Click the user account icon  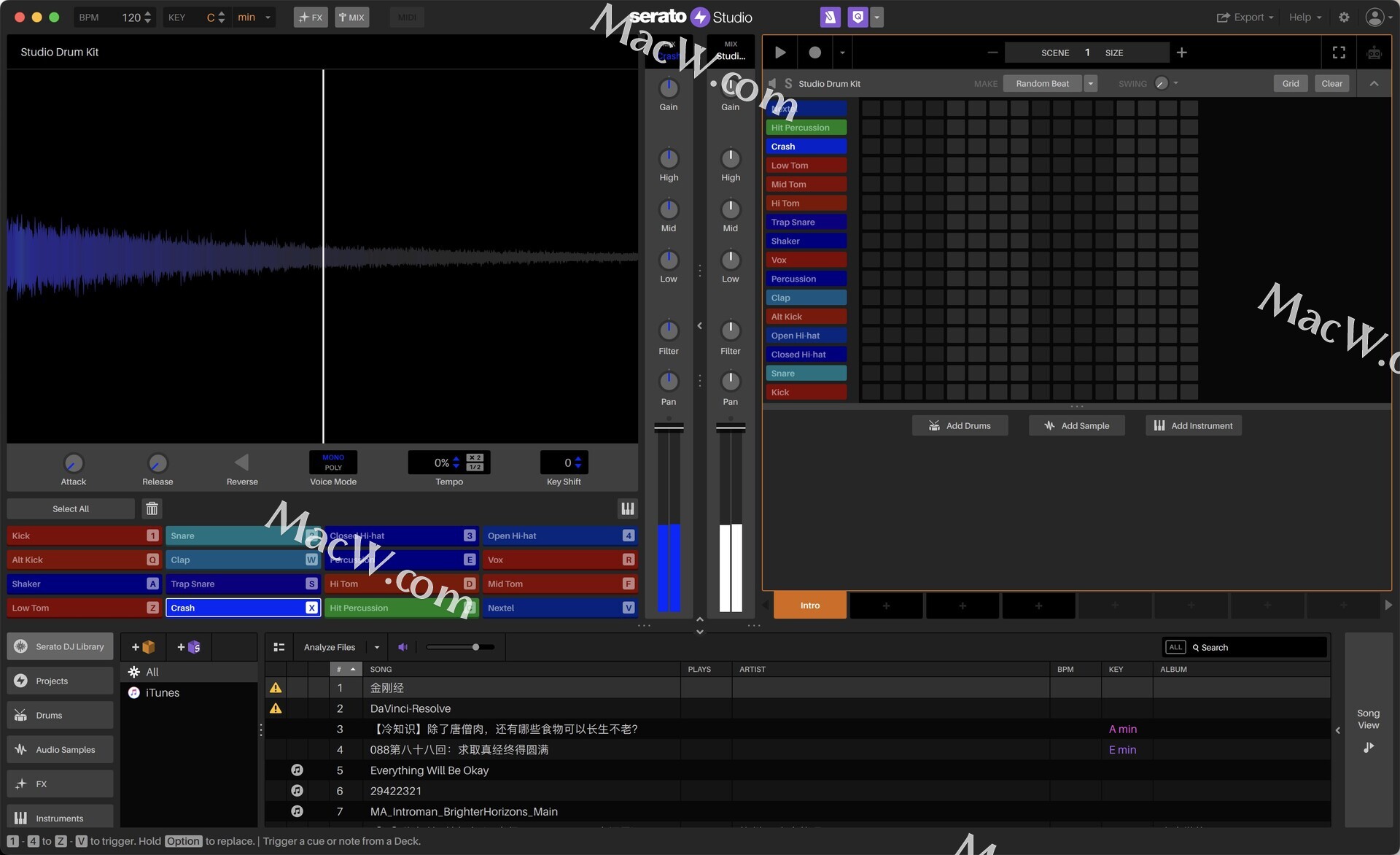click(1374, 18)
